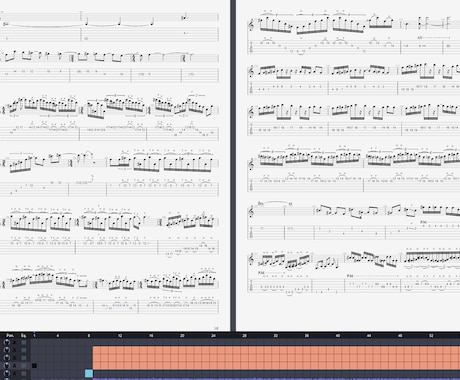
Task: Enable the Eq box on the first track
Action: [24, 342]
